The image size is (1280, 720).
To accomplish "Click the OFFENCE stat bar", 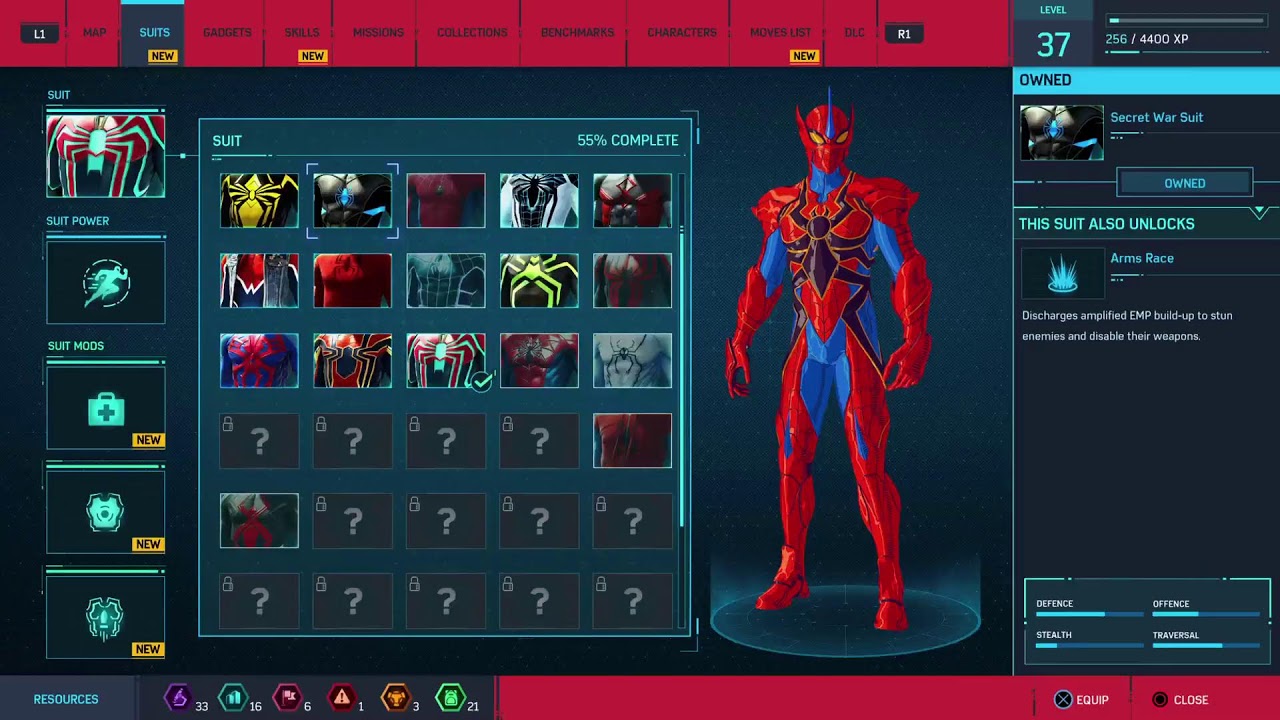I will click(x=1206, y=615).
